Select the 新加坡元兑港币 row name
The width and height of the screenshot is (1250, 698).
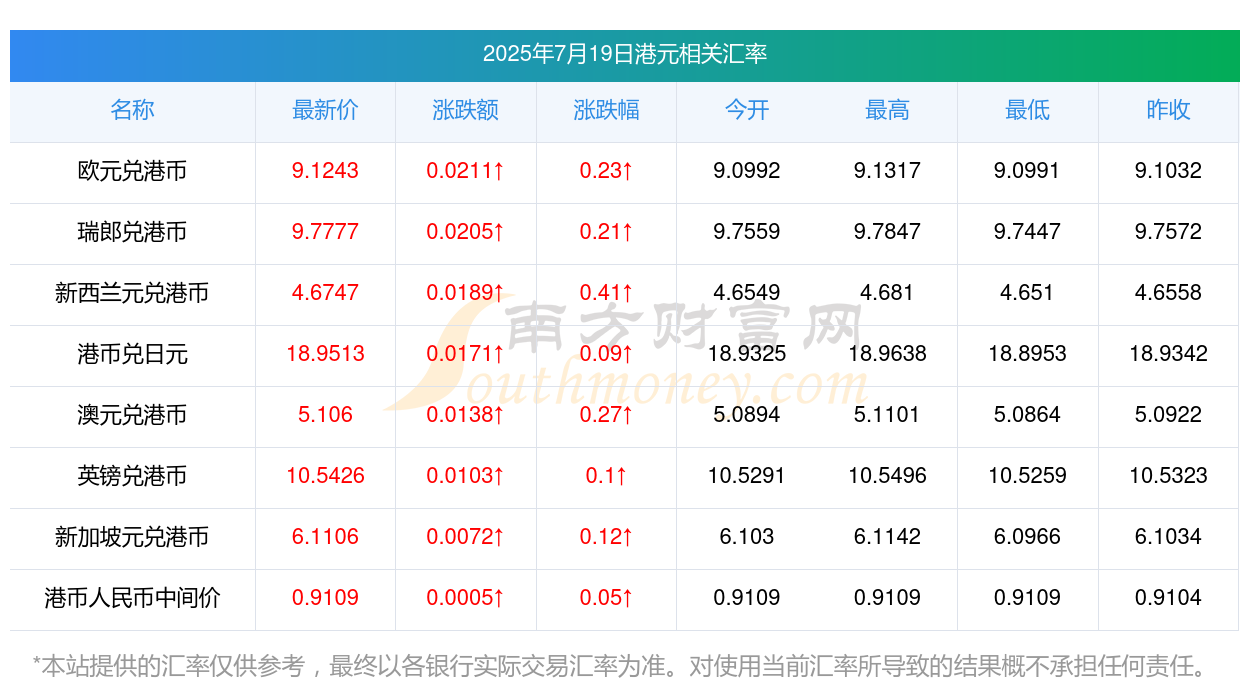(132, 537)
